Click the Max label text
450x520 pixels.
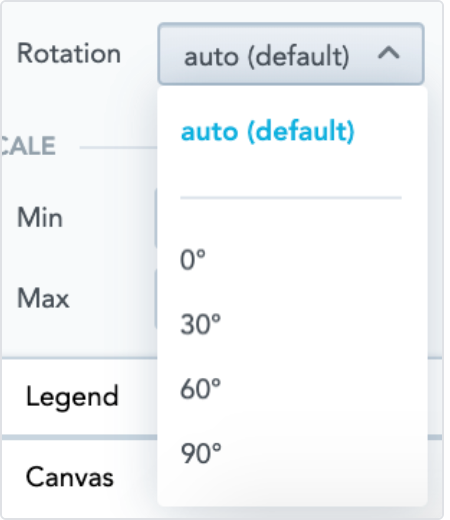(43, 298)
